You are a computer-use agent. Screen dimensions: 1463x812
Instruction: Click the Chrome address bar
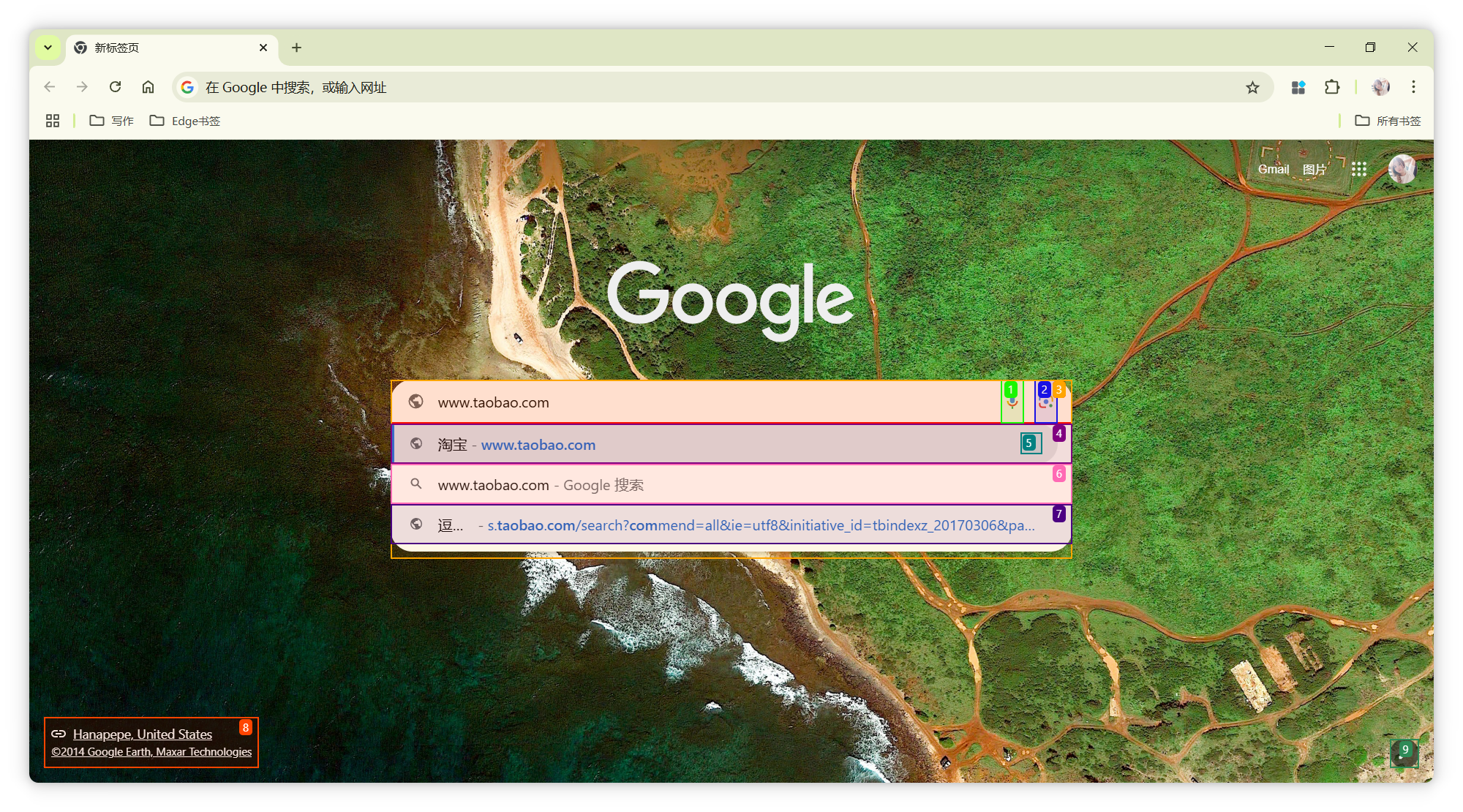[658, 88]
